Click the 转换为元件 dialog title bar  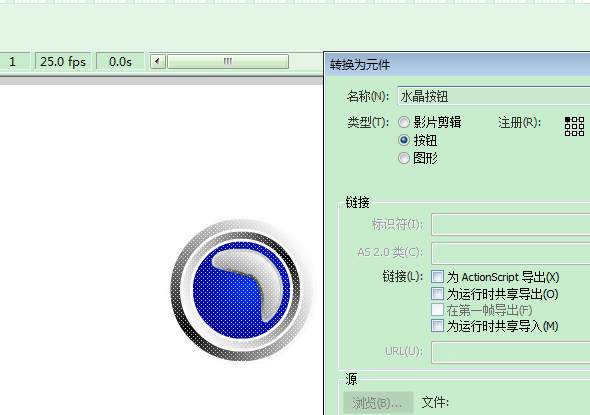[x=457, y=65]
